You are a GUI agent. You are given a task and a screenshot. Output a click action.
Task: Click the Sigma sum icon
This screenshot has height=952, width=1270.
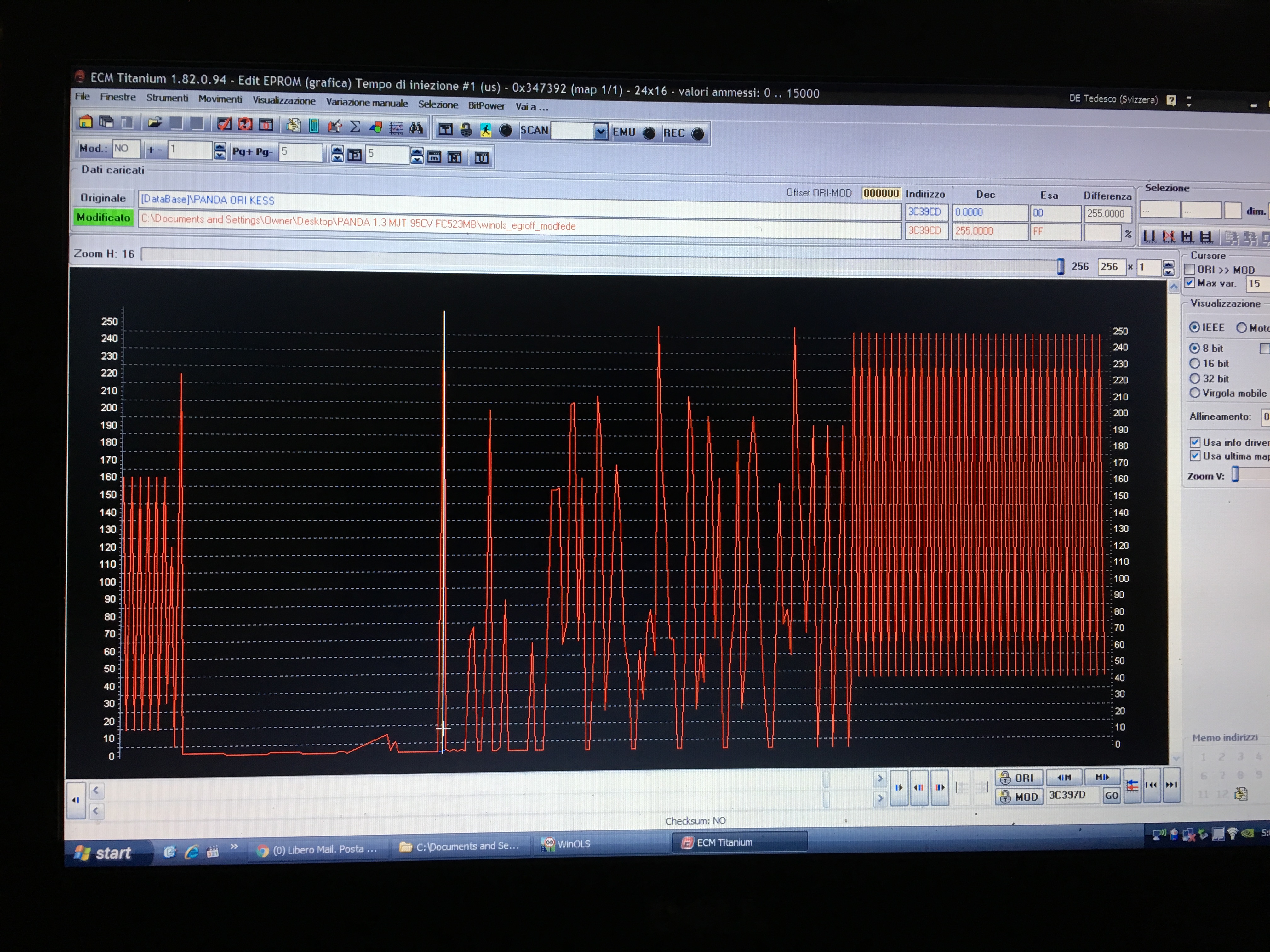tap(355, 126)
